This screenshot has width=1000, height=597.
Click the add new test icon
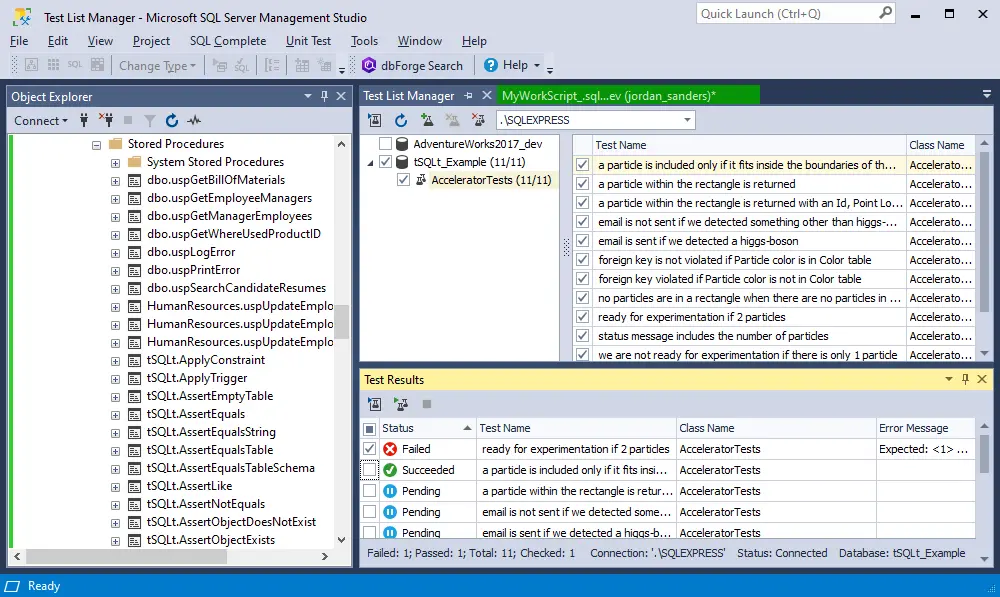click(x=427, y=120)
